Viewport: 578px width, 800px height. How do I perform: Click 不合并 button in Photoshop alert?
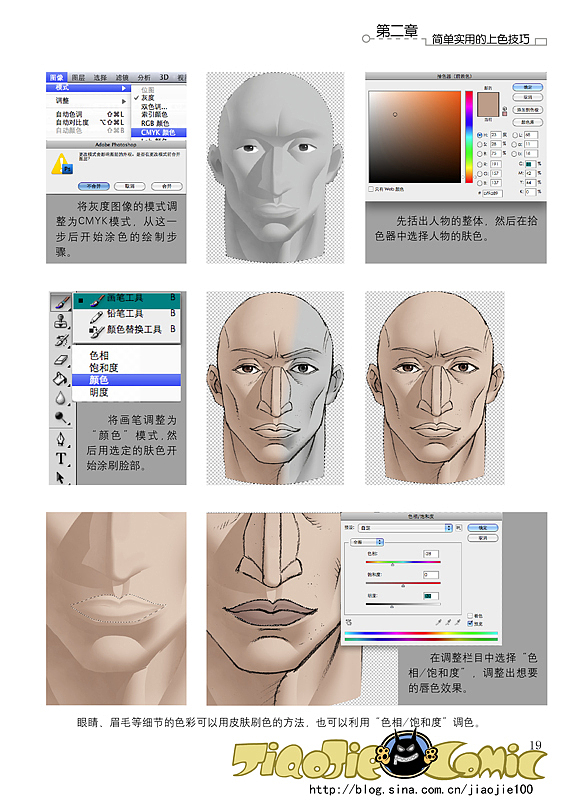tap(94, 186)
